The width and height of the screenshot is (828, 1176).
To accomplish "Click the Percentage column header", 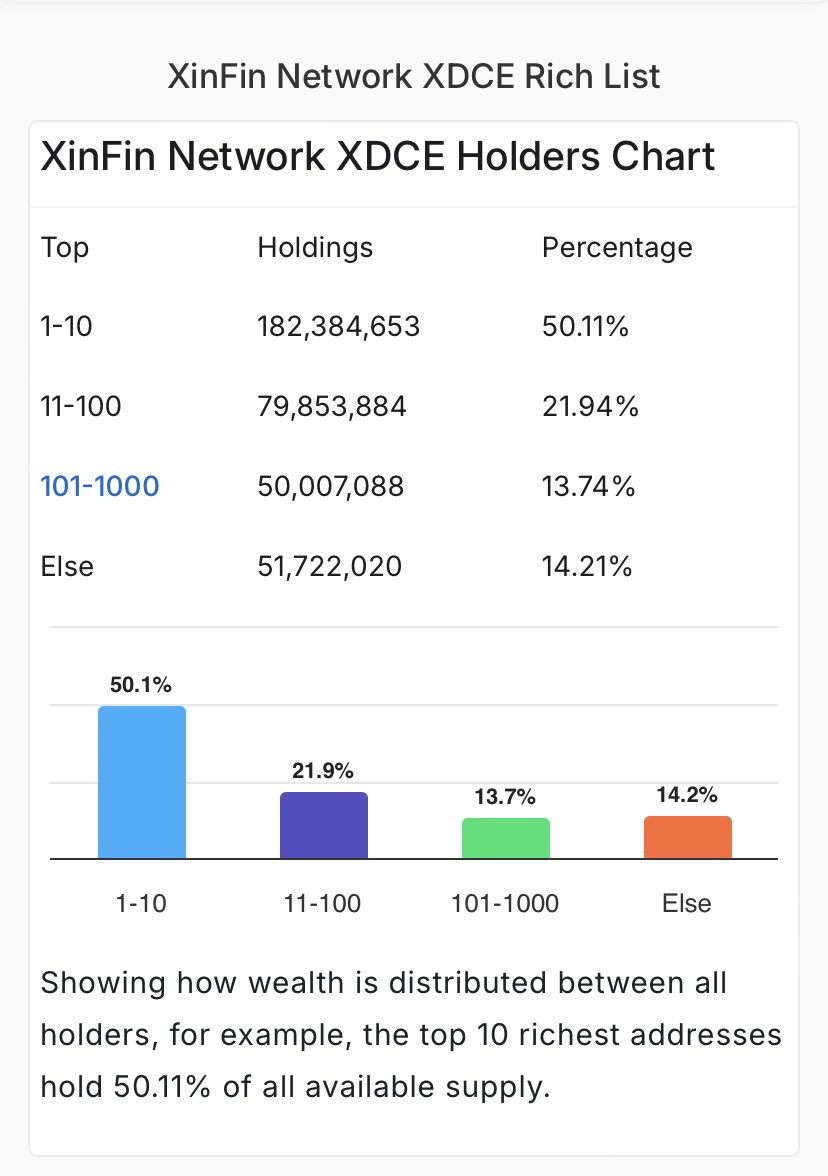I will [x=616, y=247].
